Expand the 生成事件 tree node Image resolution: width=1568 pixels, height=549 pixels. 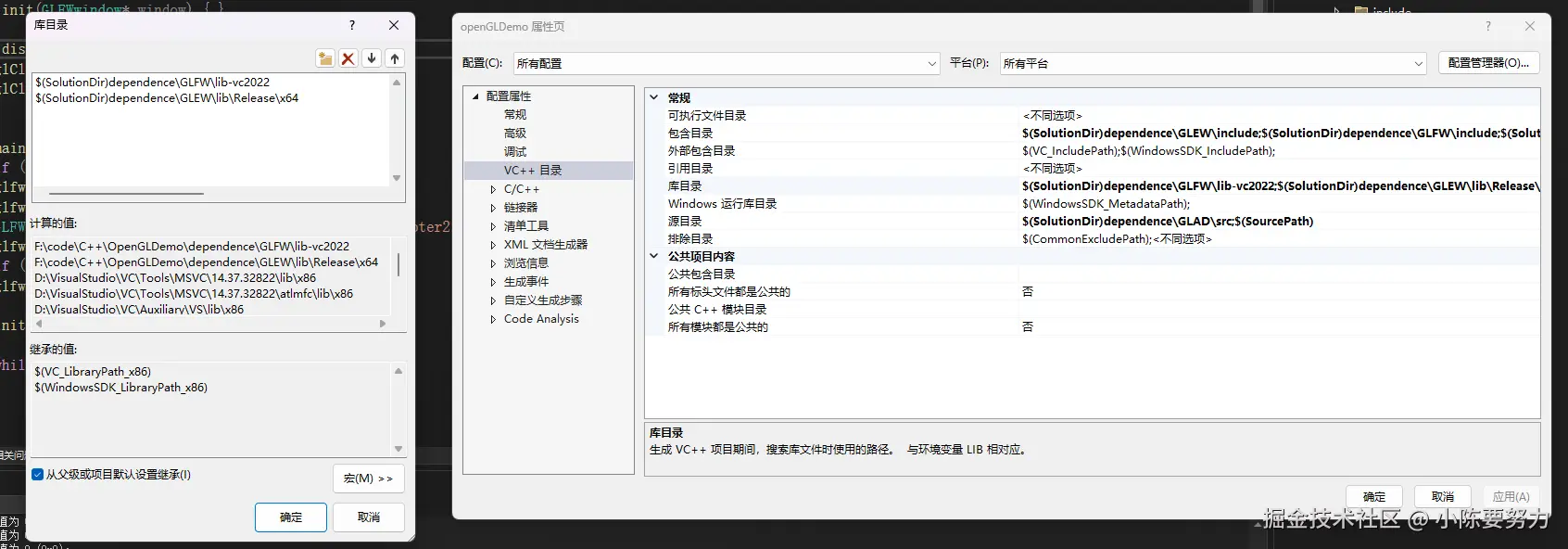pos(493,282)
